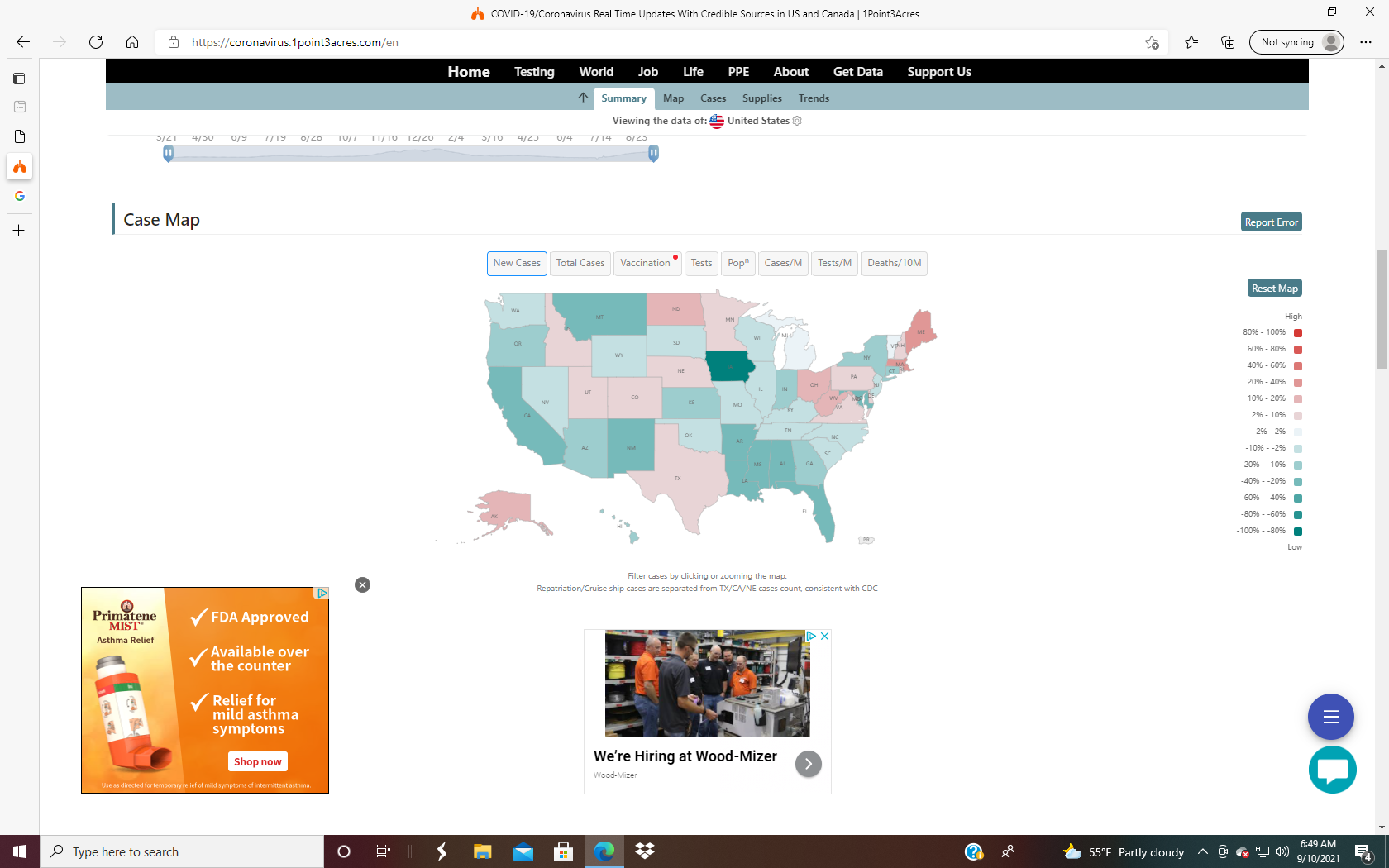Open Dropbox from taskbar
1389x868 pixels.
pos(645,851)
